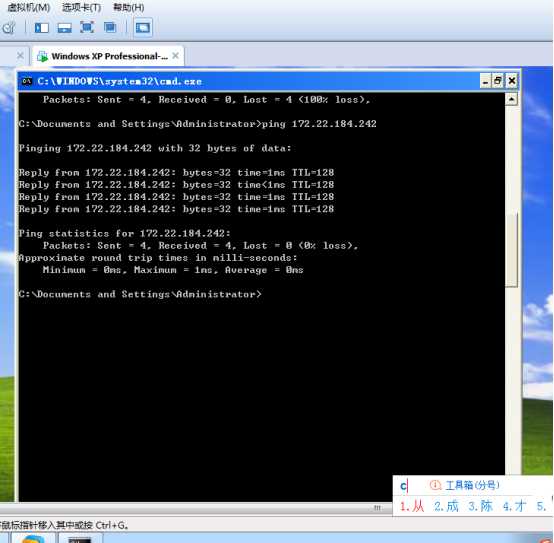Click the reply line with 'time<1ms'

click(x=176, y=185)
